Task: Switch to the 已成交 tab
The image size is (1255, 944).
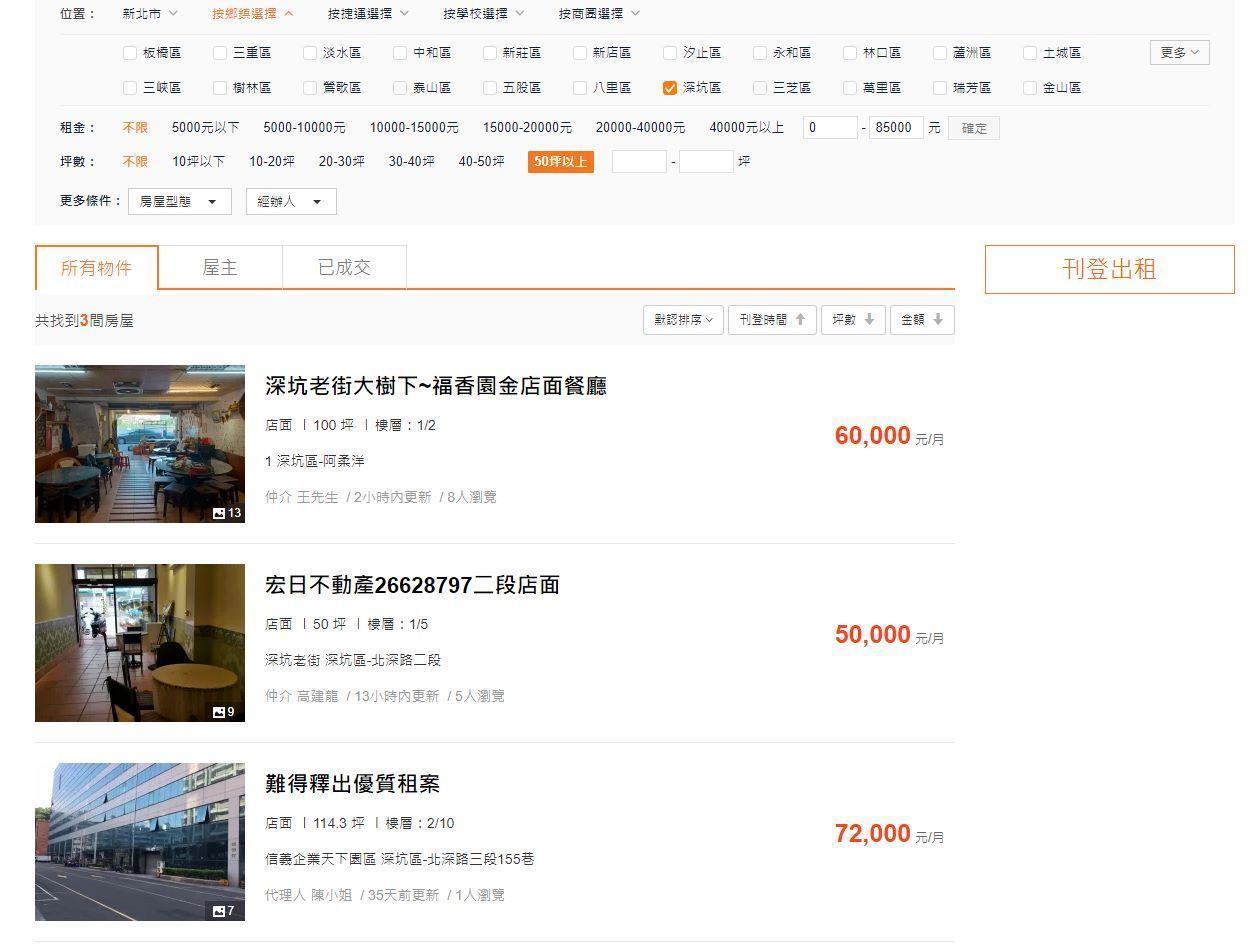Action: click(344, 268)
